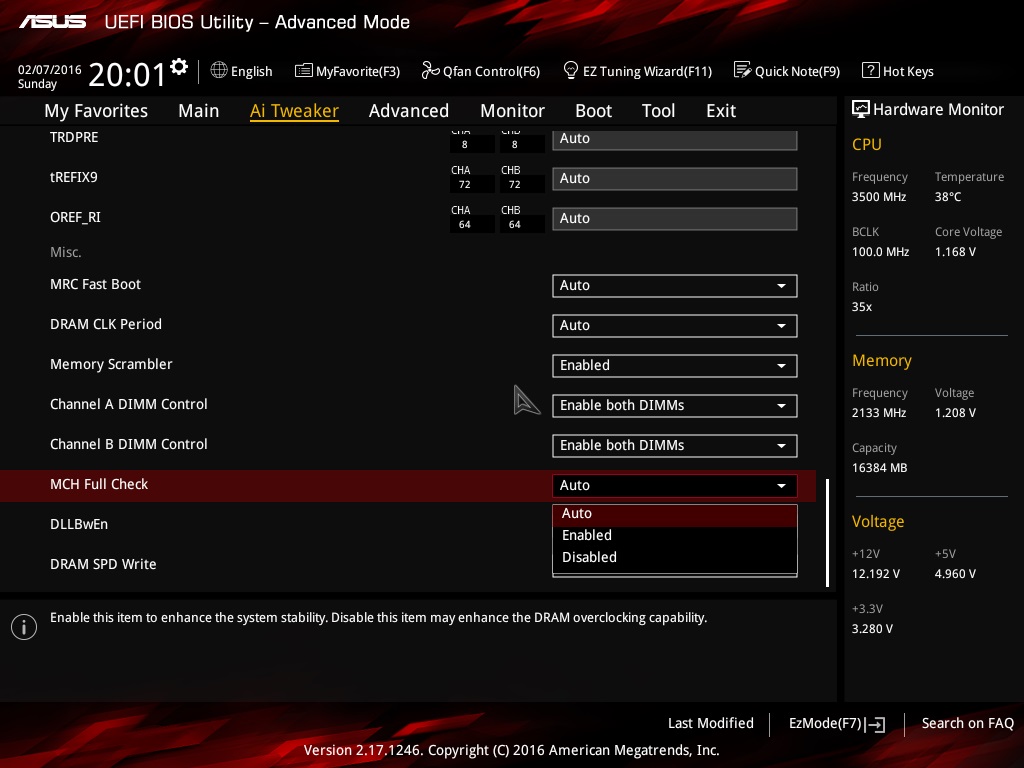
Task: Collapse the MCH Full Check dropdown
Action: point(675,485)
